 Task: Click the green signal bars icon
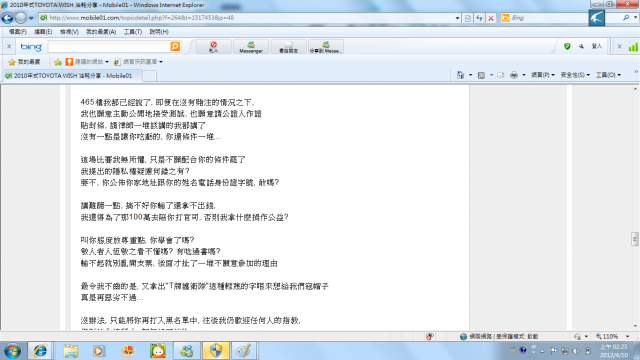(633, 47)
